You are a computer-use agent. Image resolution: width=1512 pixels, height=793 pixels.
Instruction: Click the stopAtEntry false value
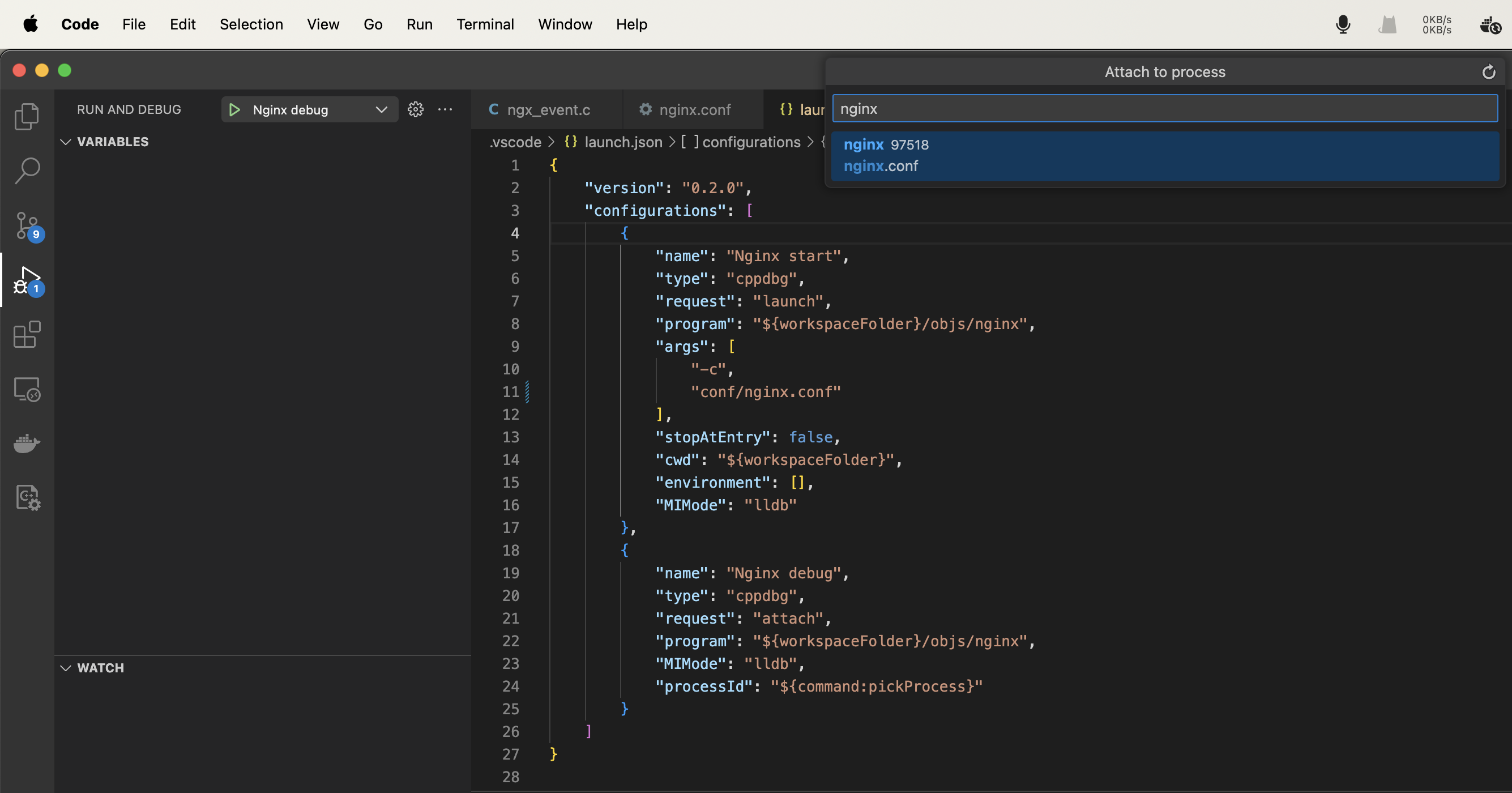[x=810, y=437]
